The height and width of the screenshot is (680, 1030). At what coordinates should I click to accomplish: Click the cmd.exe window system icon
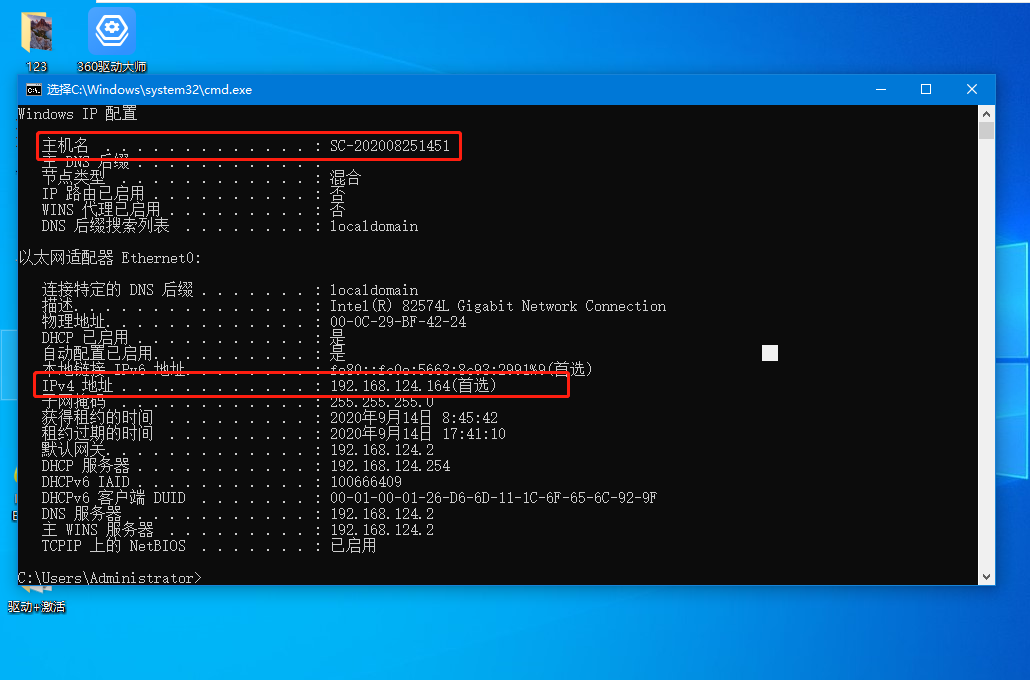pyautogui.click(x=33, y=89)
